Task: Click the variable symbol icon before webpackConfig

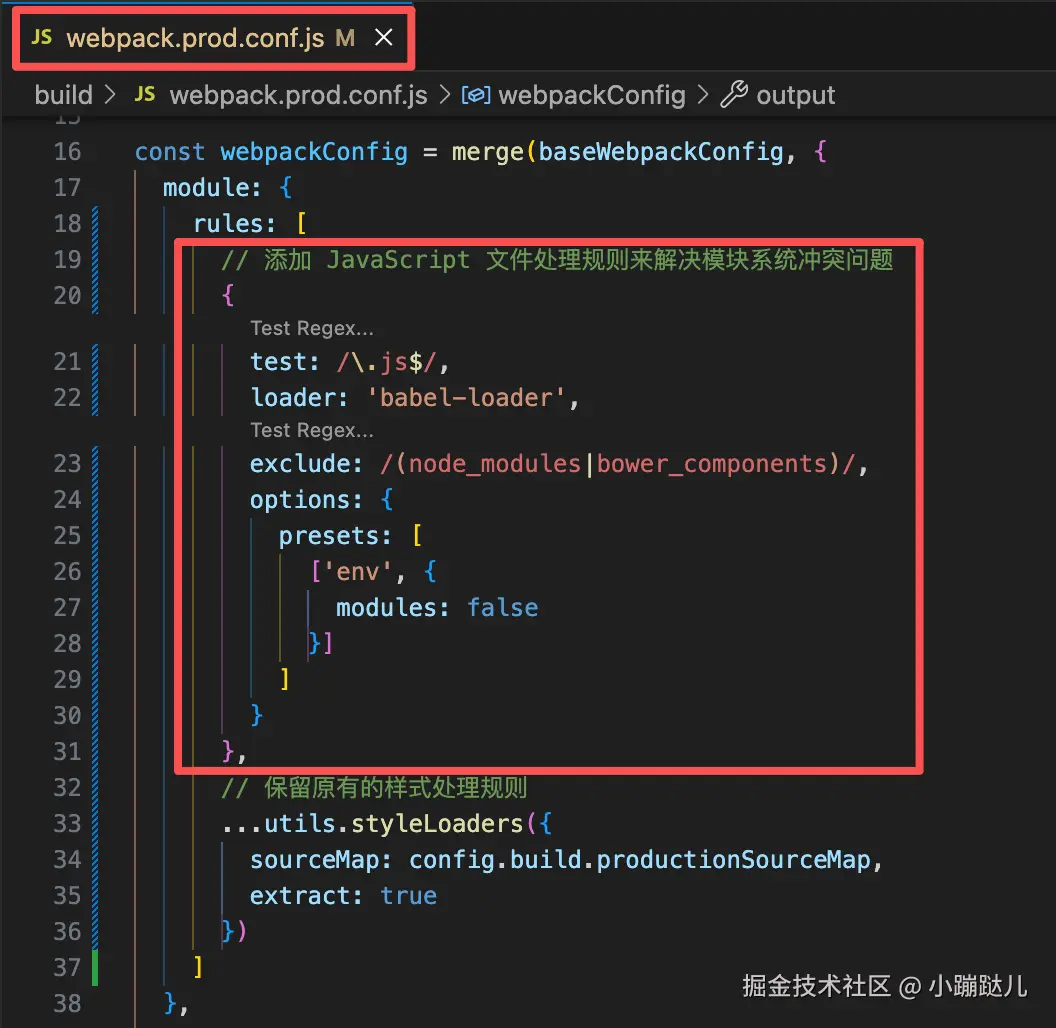Action: point(476,95)
